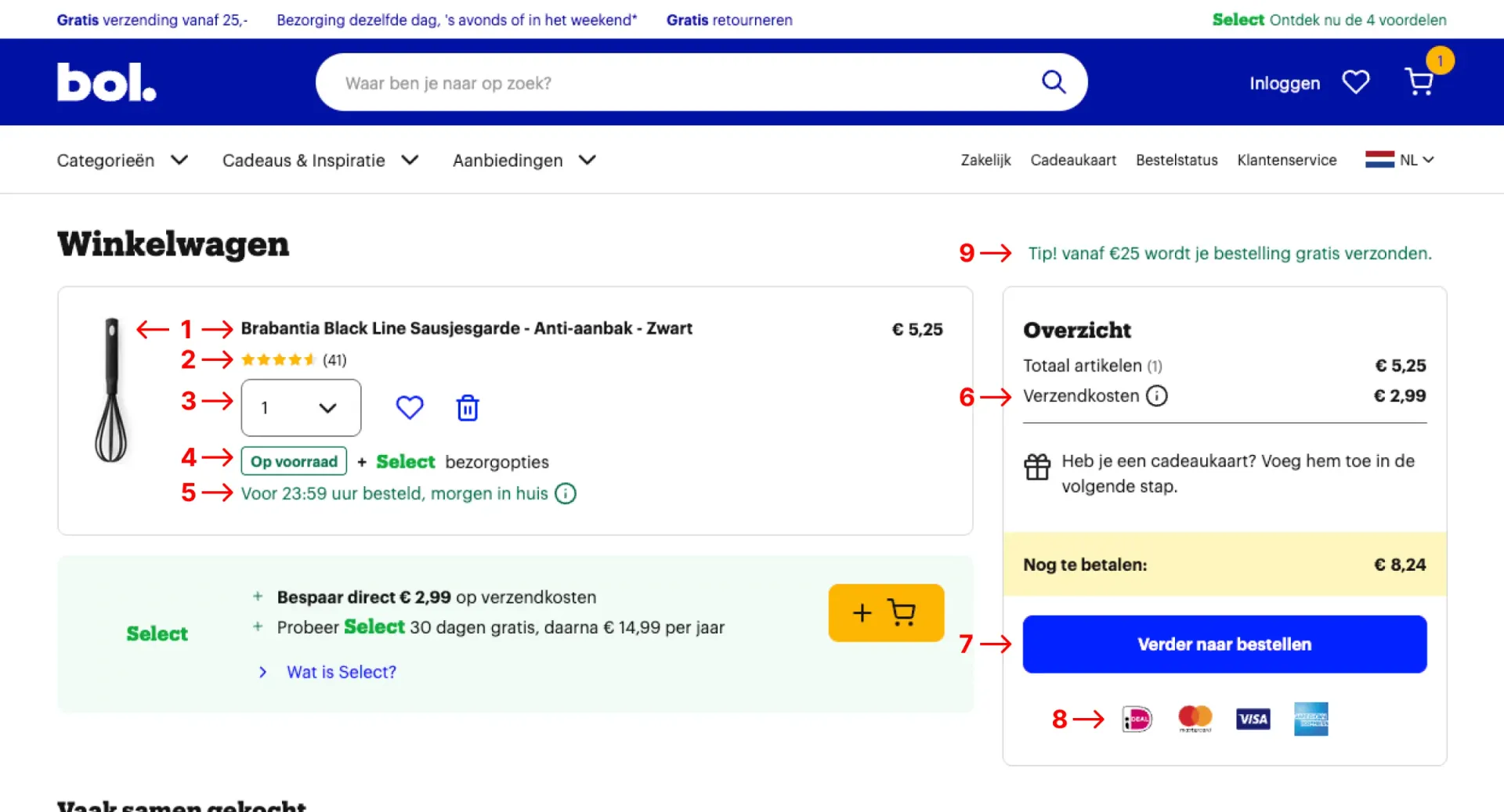Show info about Verzendkosten

(1157, 396)
